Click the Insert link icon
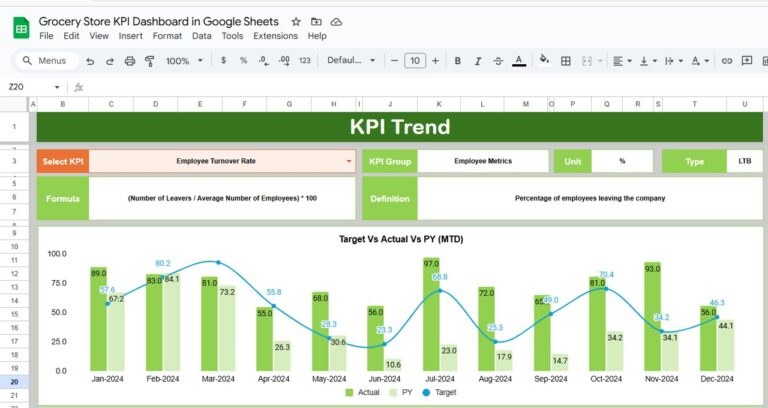The image size is (768, 408). point(727,61)
